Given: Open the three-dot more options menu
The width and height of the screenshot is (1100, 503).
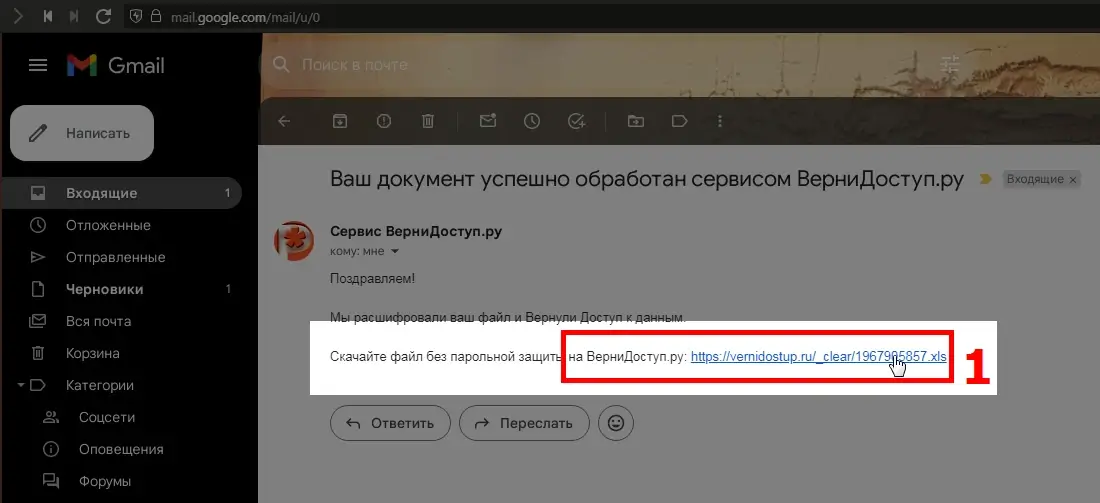Looking at the screenshot, I should 720,121.
